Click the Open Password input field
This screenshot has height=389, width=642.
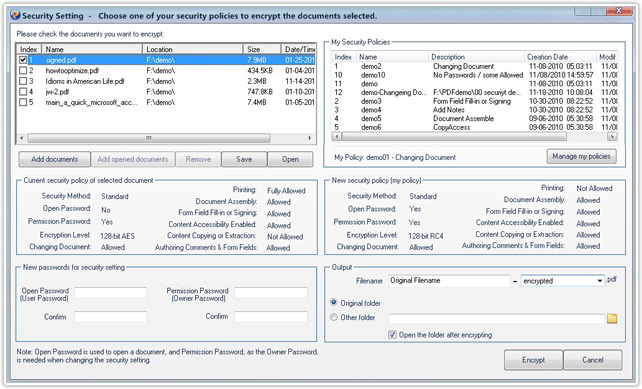pyautogui.click(x=111, y=292)
